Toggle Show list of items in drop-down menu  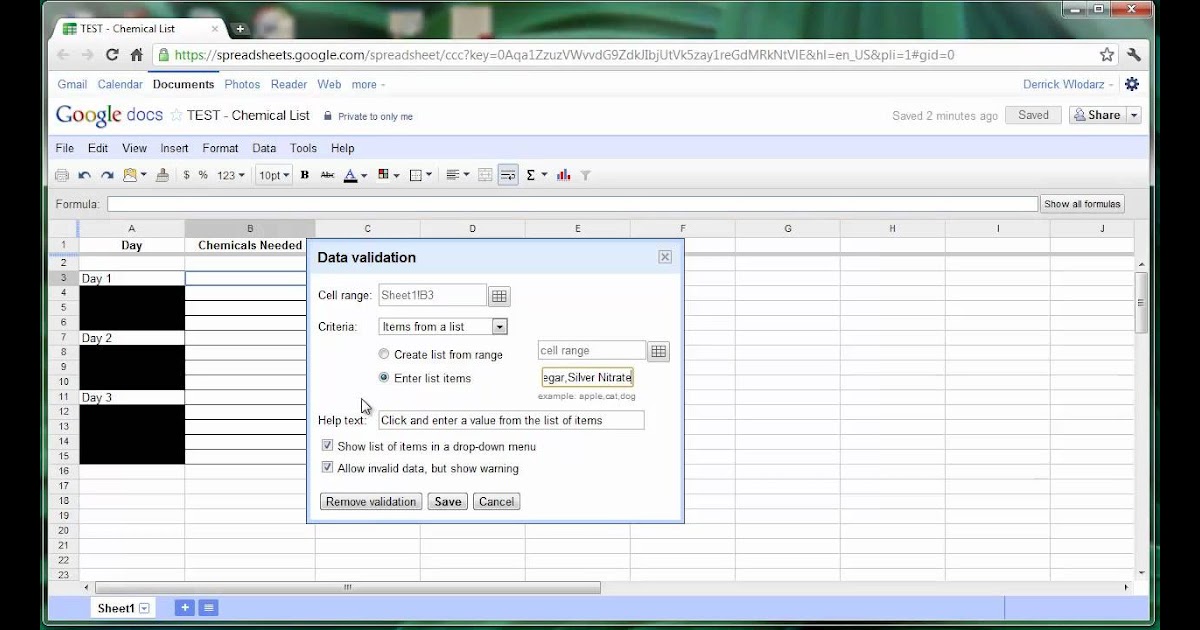(x=327, y=446)
